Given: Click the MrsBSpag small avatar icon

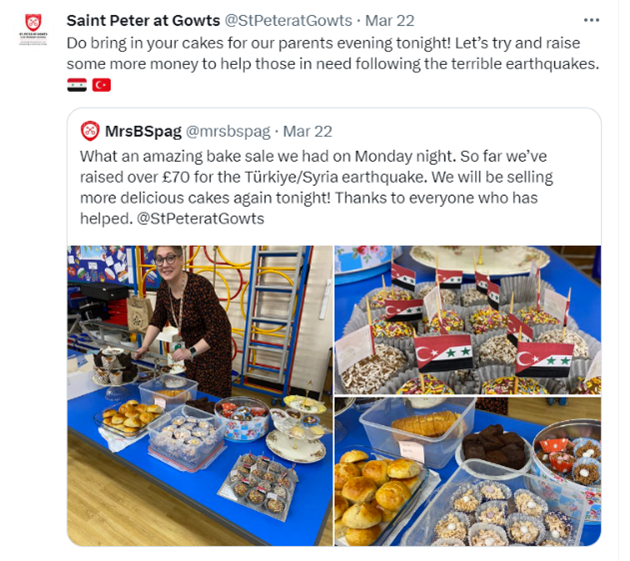Looking at the screenshot, I should point(90,131).
